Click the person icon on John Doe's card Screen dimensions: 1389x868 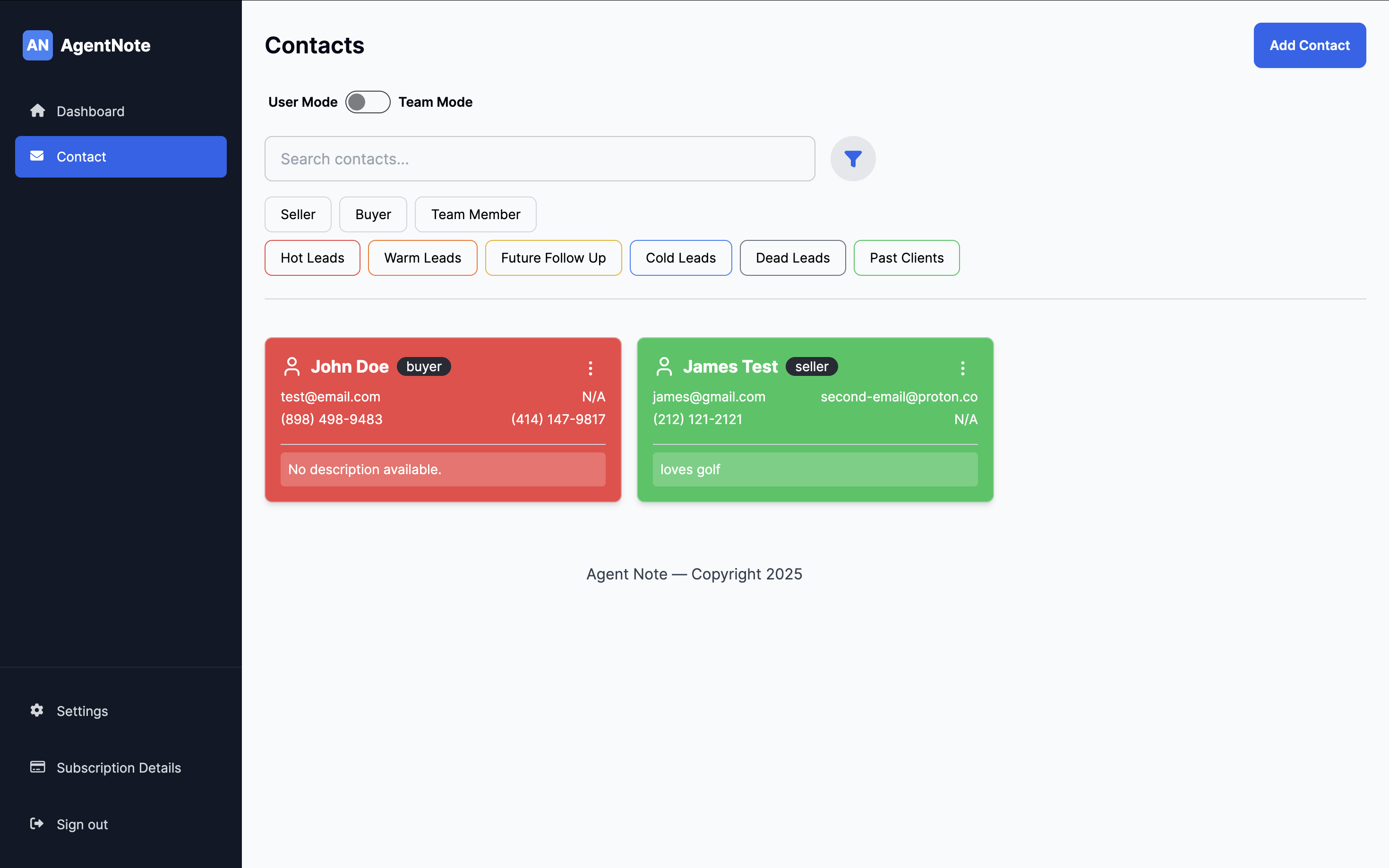pyautogui.click(x=292, y=366)
